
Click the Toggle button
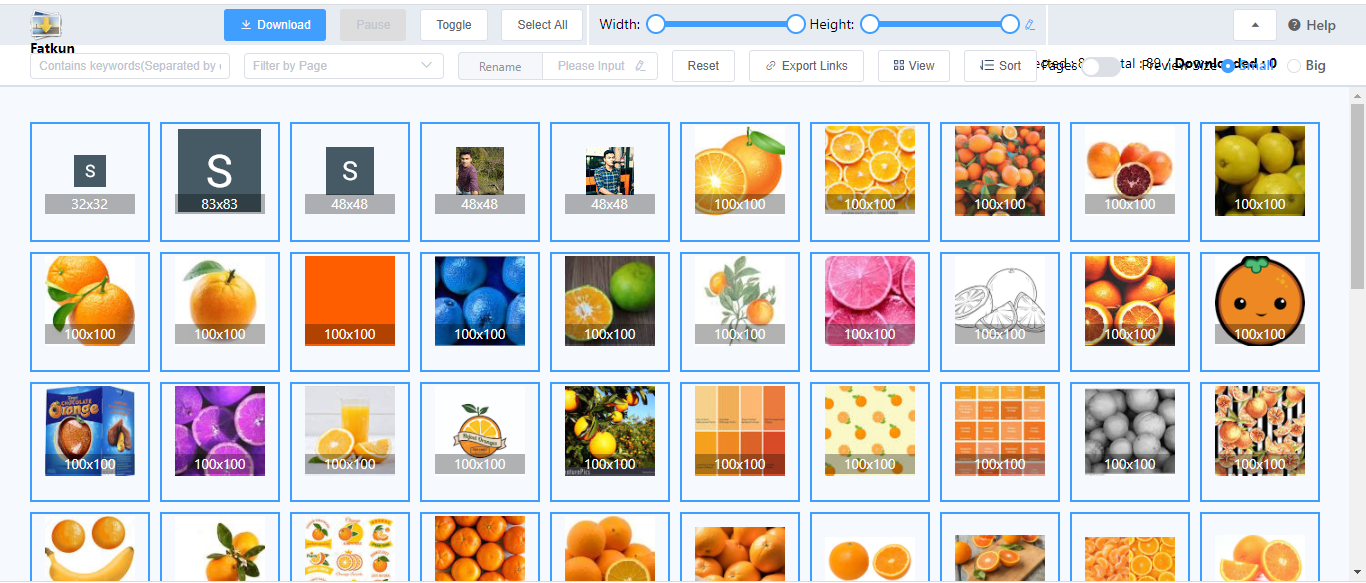[x=454, y=25]
